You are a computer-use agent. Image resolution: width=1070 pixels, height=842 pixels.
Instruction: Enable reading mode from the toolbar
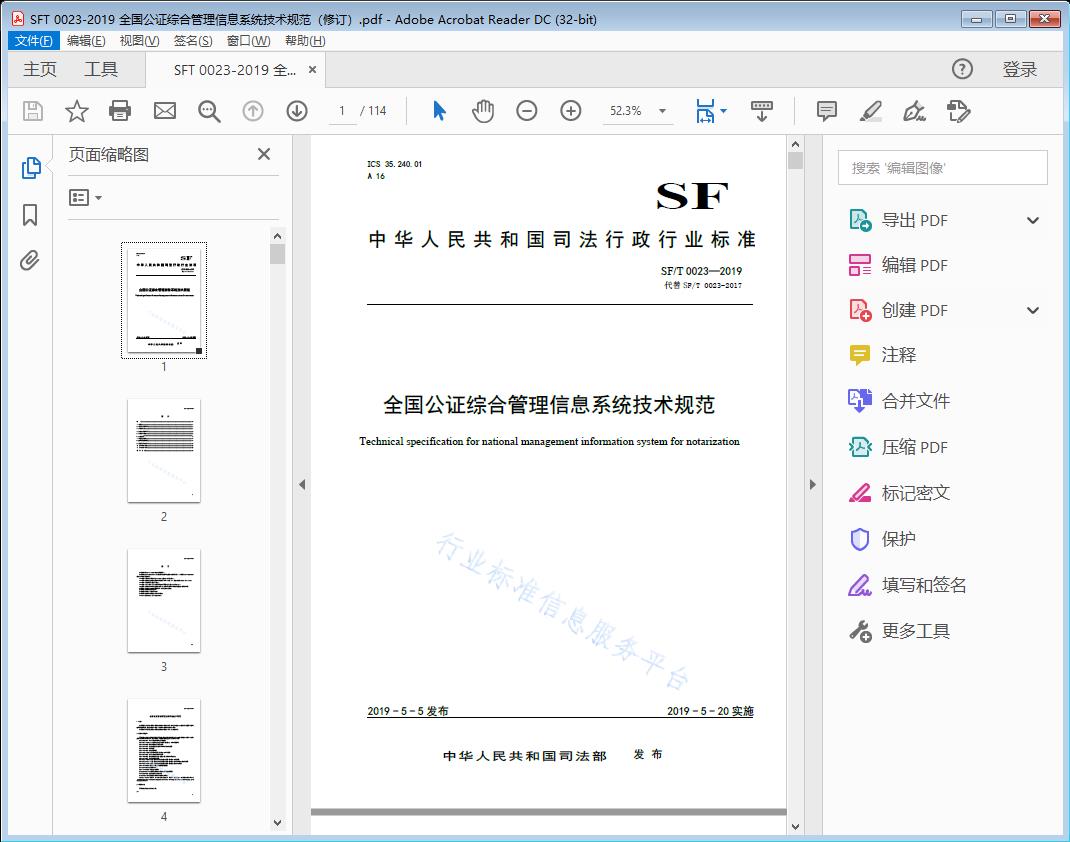coord(762,111)
